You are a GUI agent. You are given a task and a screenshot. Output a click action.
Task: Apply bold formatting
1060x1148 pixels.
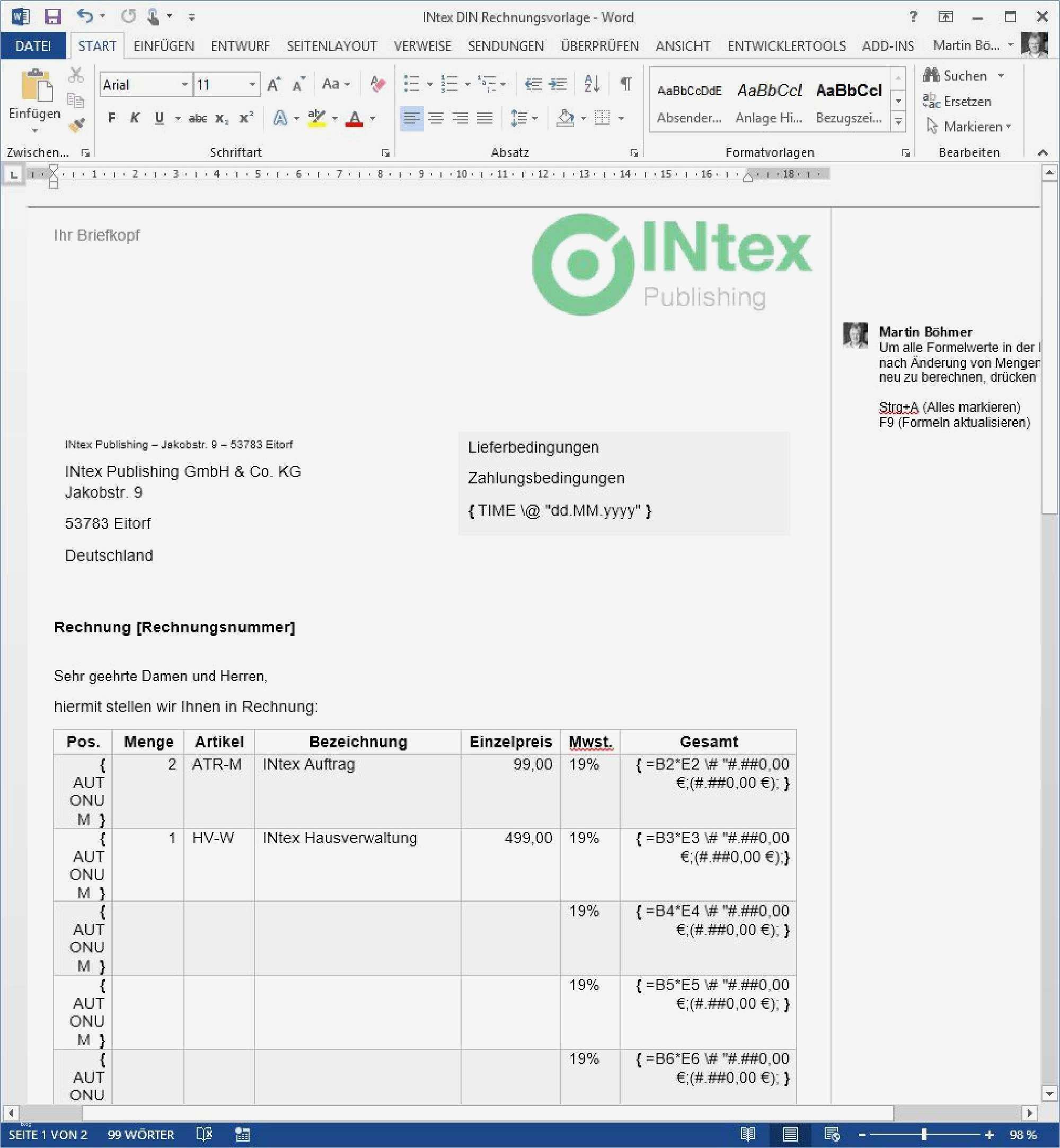(x=111, y=118)
